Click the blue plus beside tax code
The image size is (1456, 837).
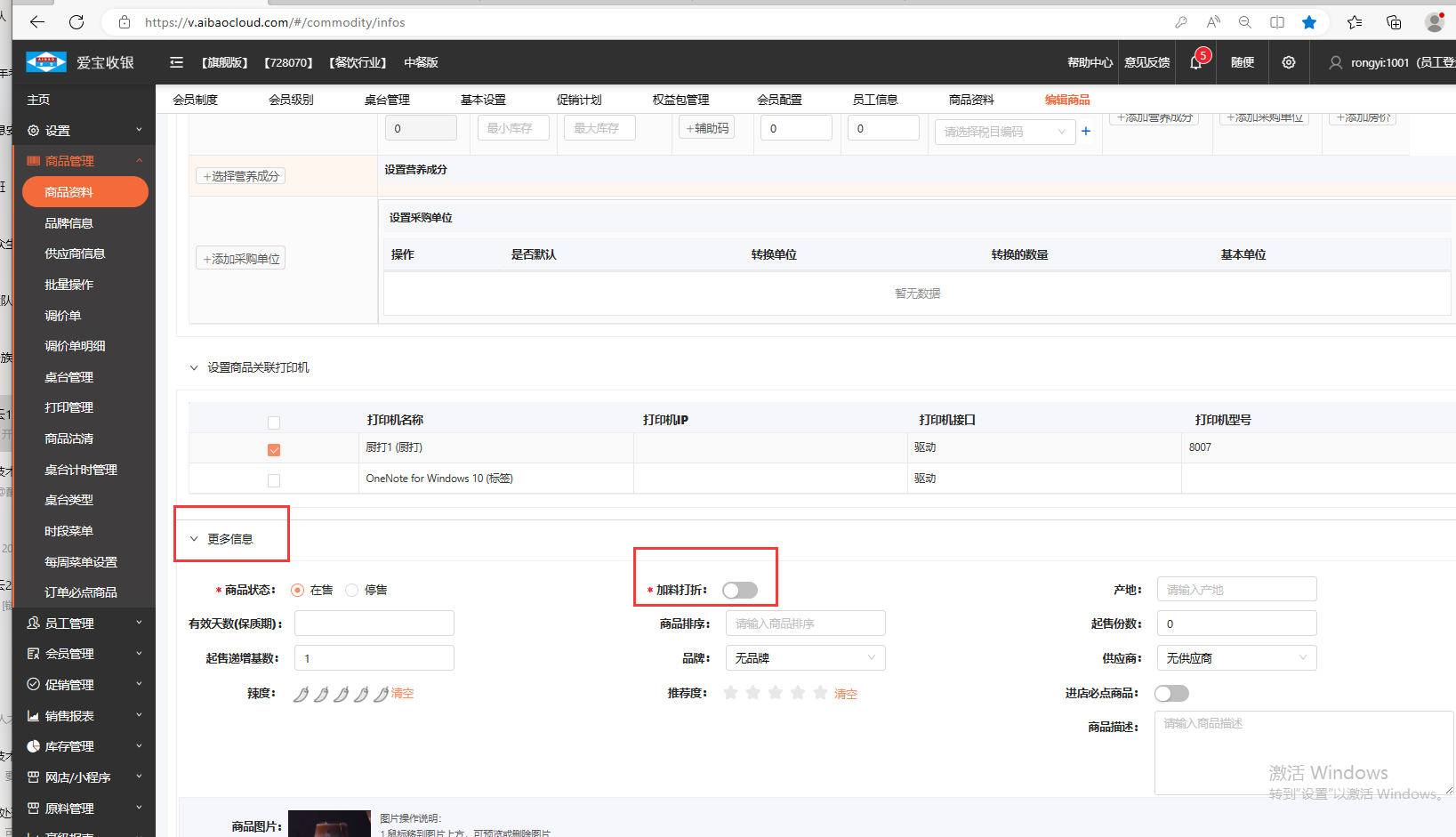click(1085, 131)
